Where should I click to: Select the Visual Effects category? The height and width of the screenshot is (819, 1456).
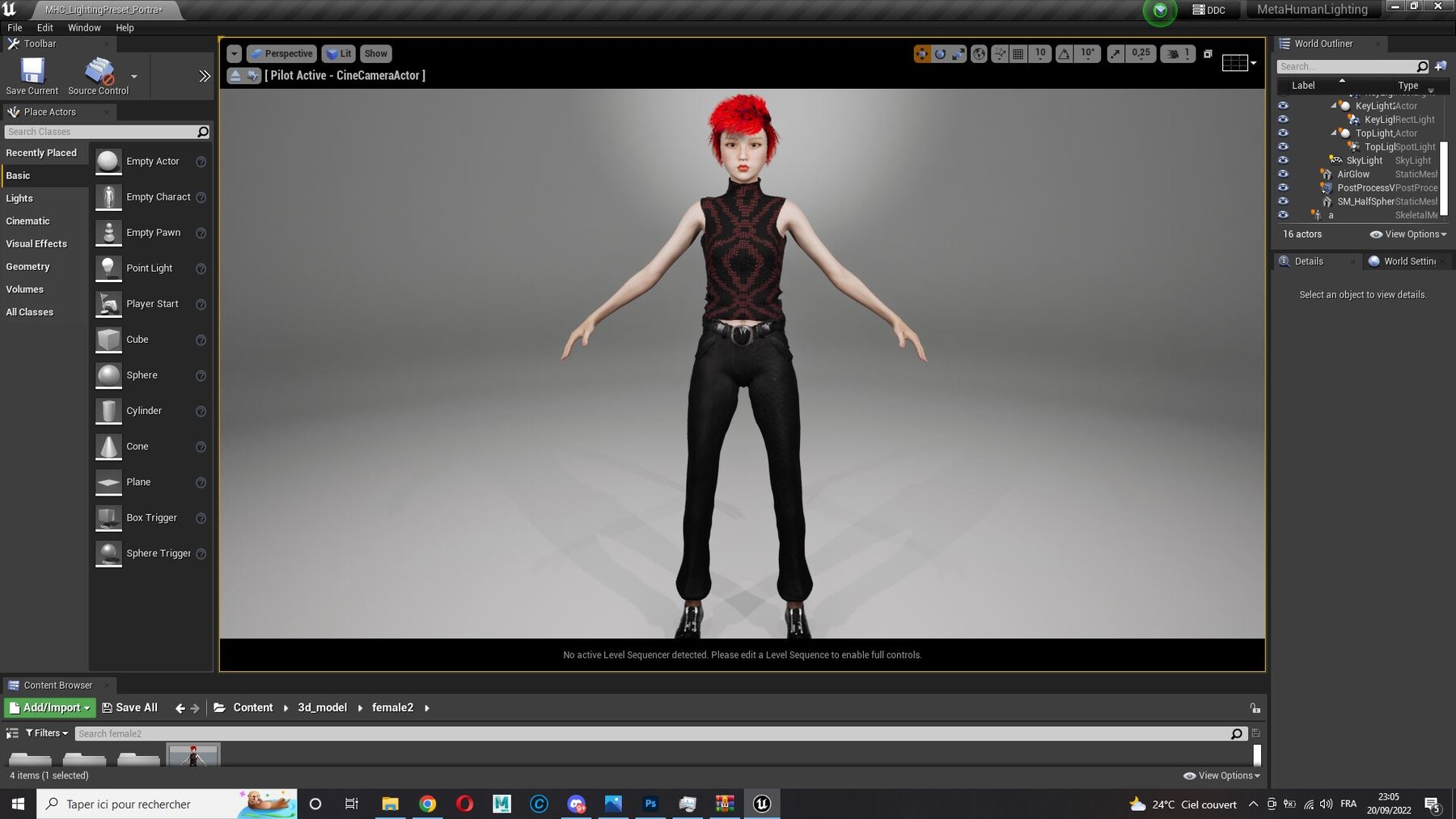(36, 243)
